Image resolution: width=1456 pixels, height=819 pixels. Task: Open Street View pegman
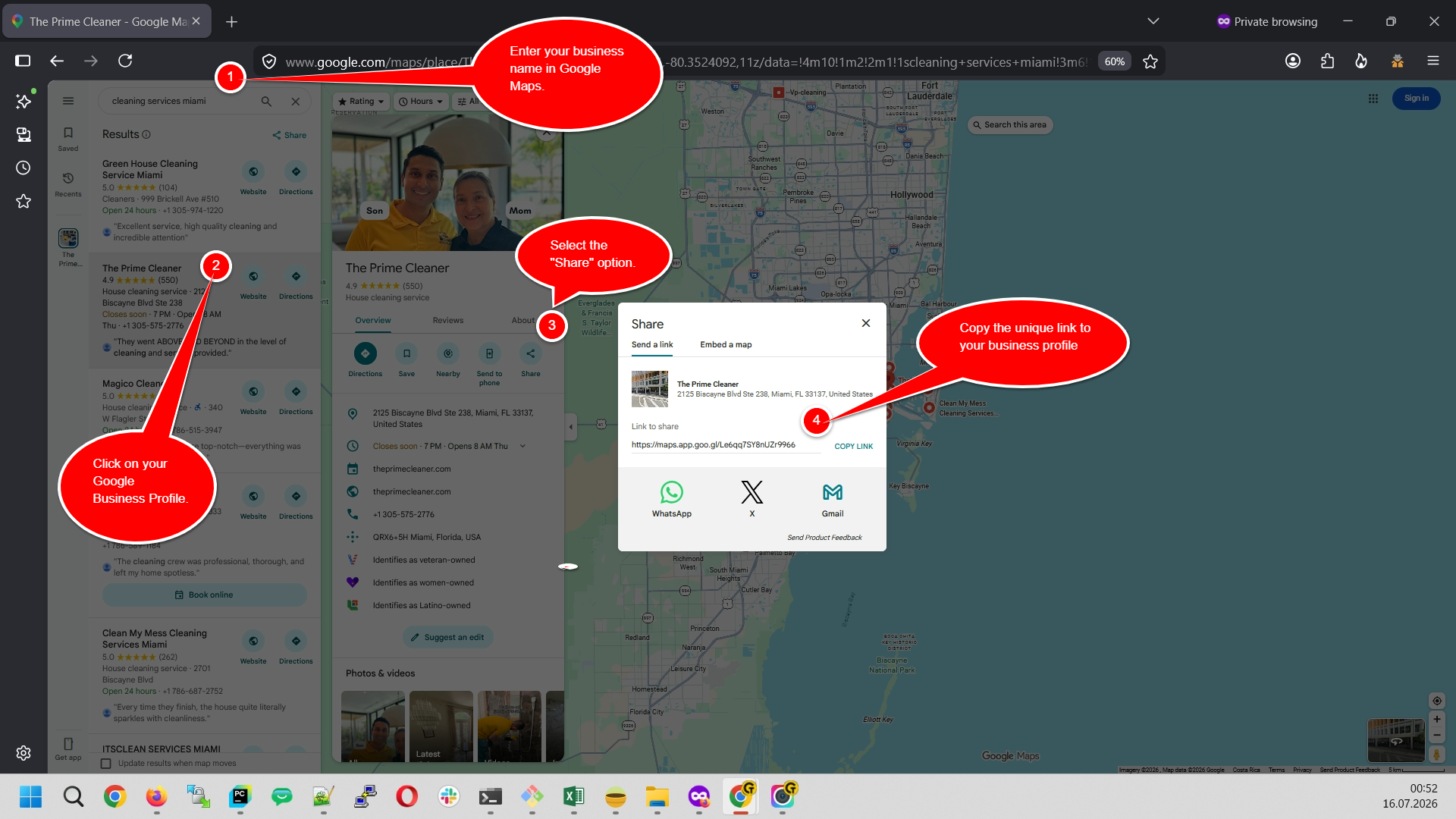[1436, 755]
